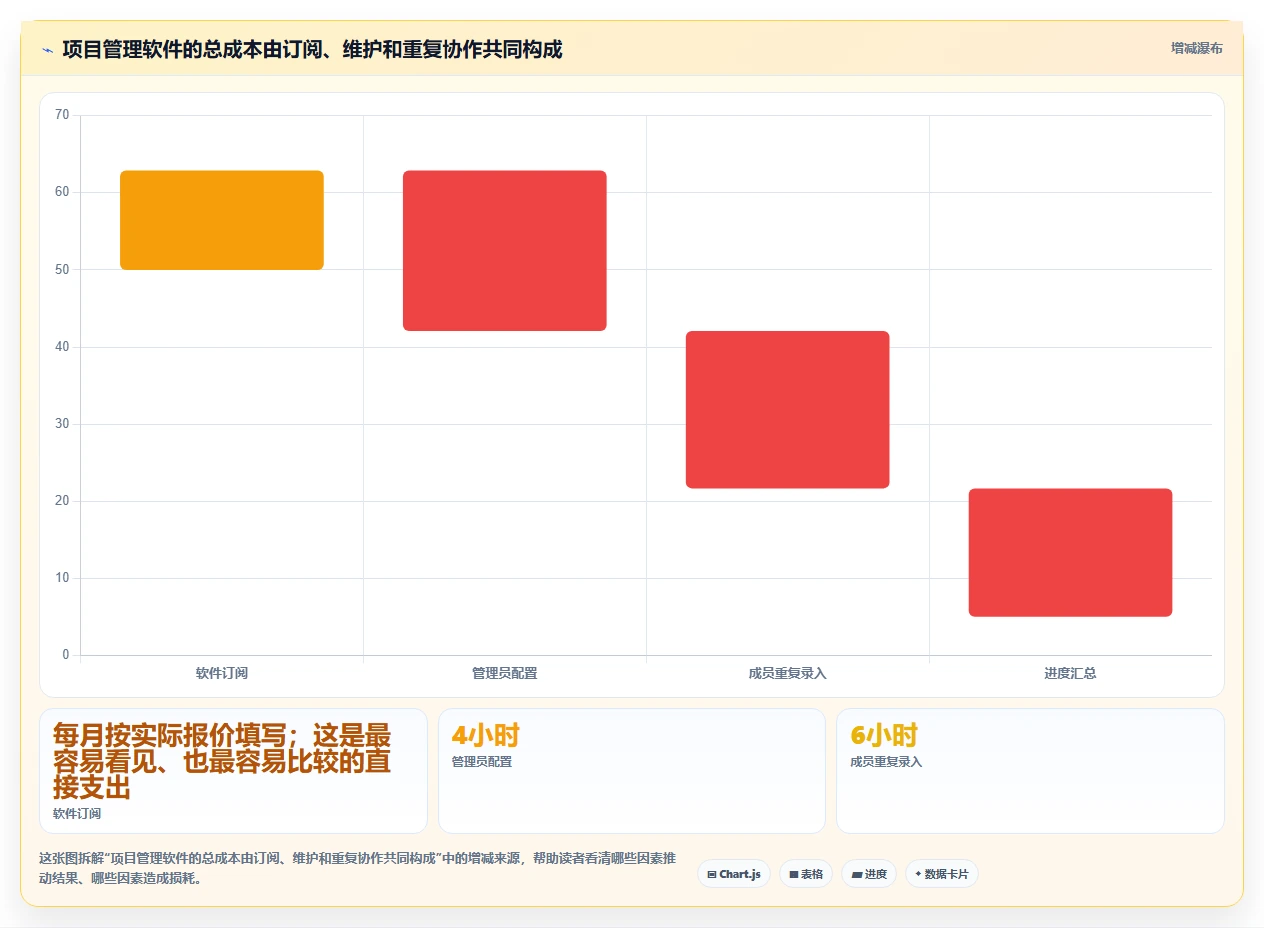Click the 成员重复录入 caption under 6小时
The width and height of the screenshot is (1264, 928).
coord(886,762)
